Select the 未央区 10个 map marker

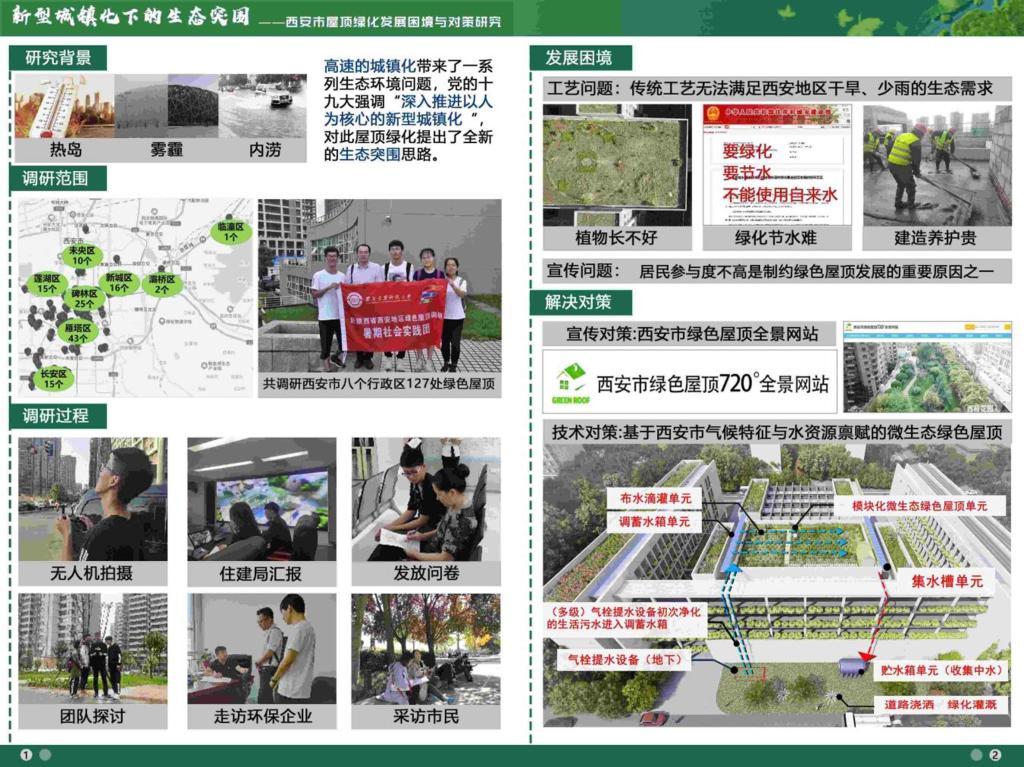(x=82, y=256)
